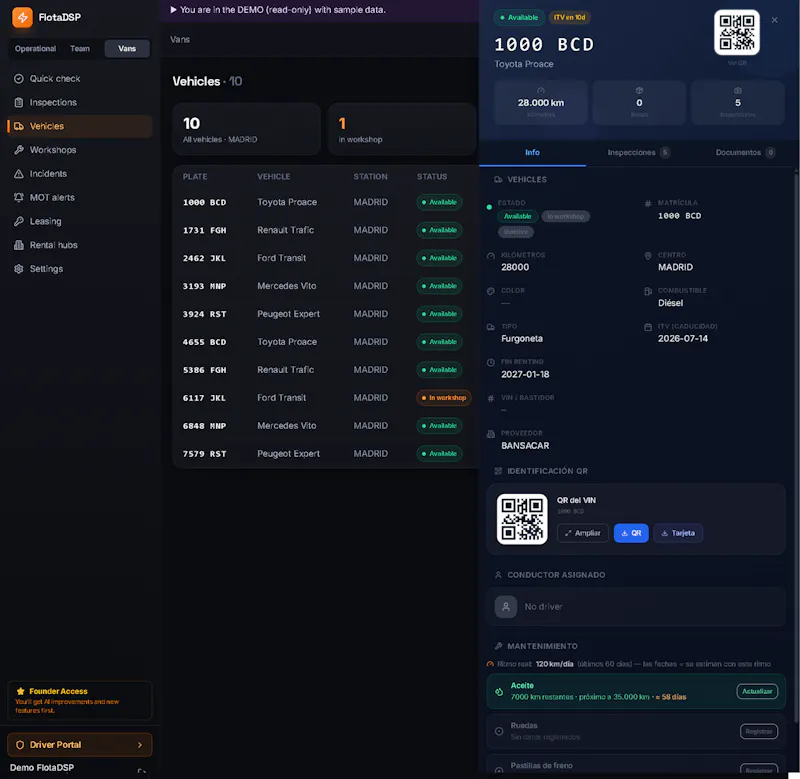Close the vehicle detail panel

click(x=774, y=20)
